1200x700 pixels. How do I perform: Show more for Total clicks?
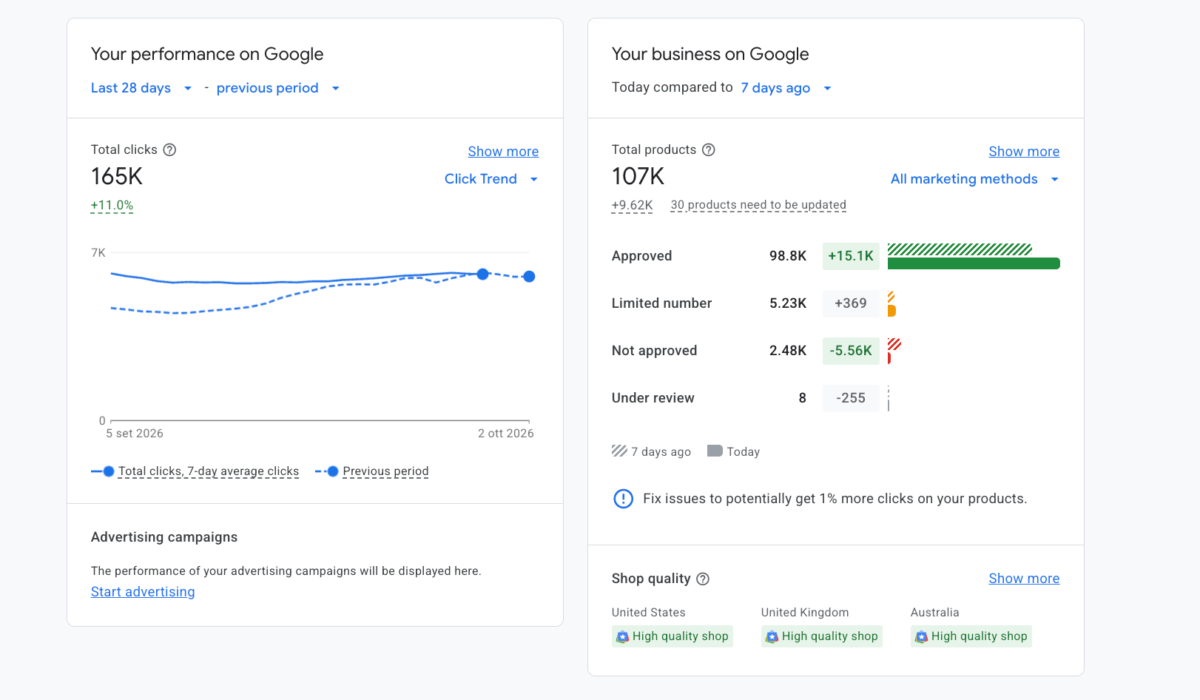pos(503,152)
